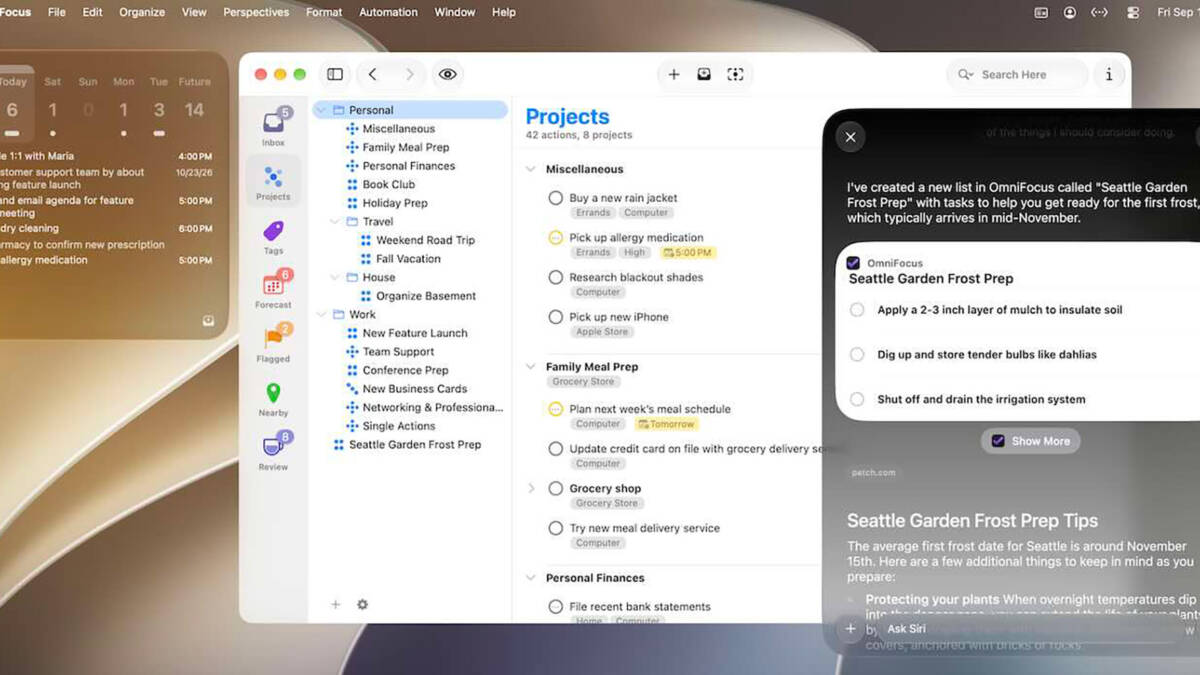Collapse the Miscellaneous project group
1200x675 pixels.
coord(531,169)
